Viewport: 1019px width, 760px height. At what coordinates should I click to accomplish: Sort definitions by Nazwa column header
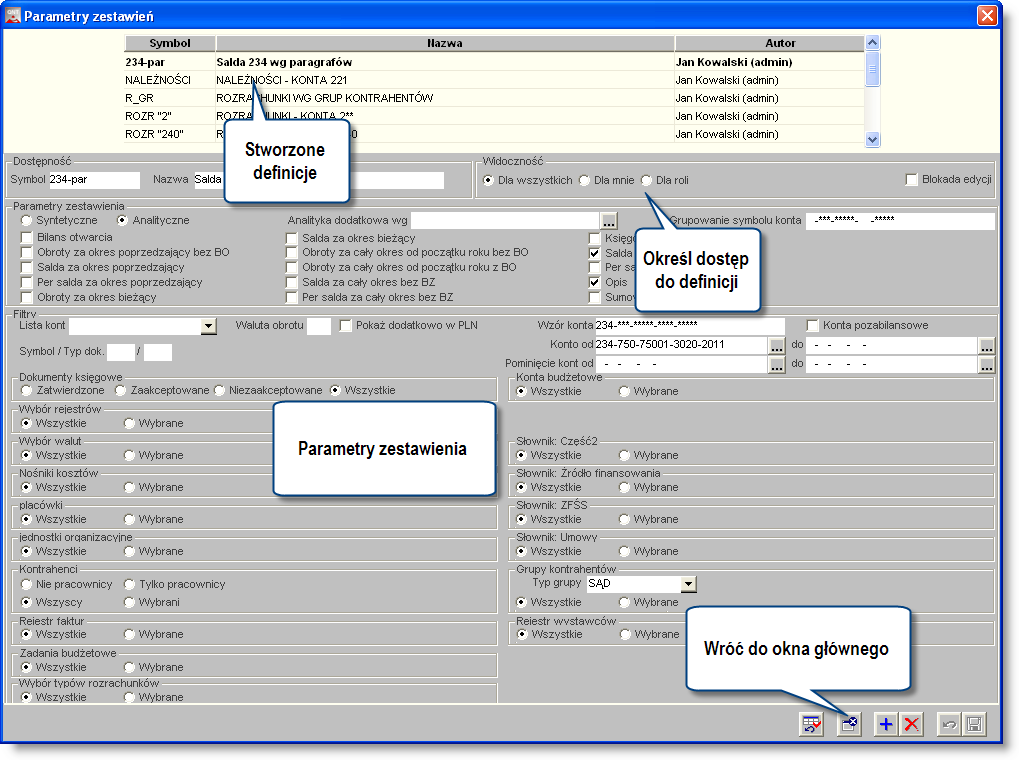click(x=445, y=43)
